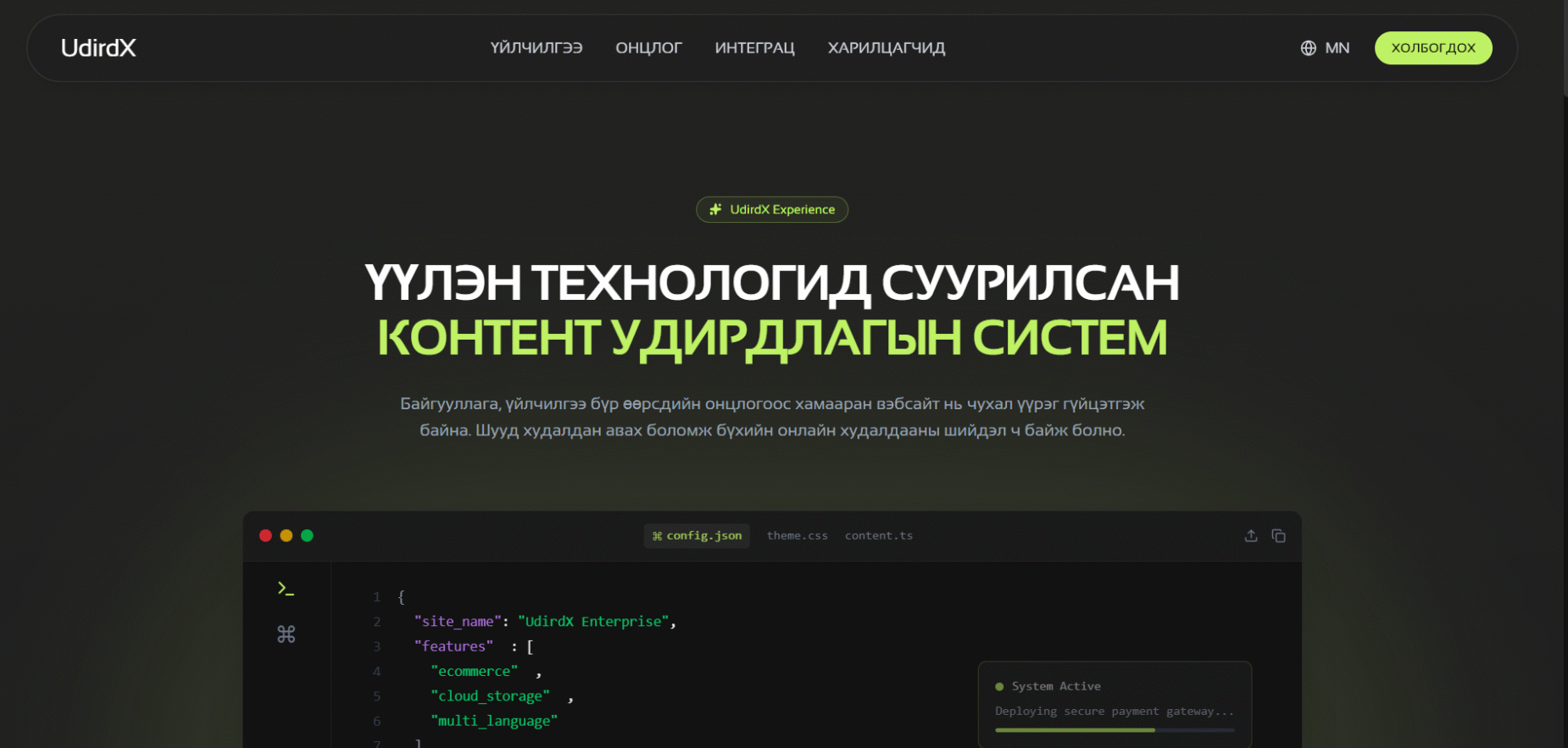Click the sparkle icon in UdirdX Experience badge
Viewport: 1568px width, 748px height.
(715, 209)
